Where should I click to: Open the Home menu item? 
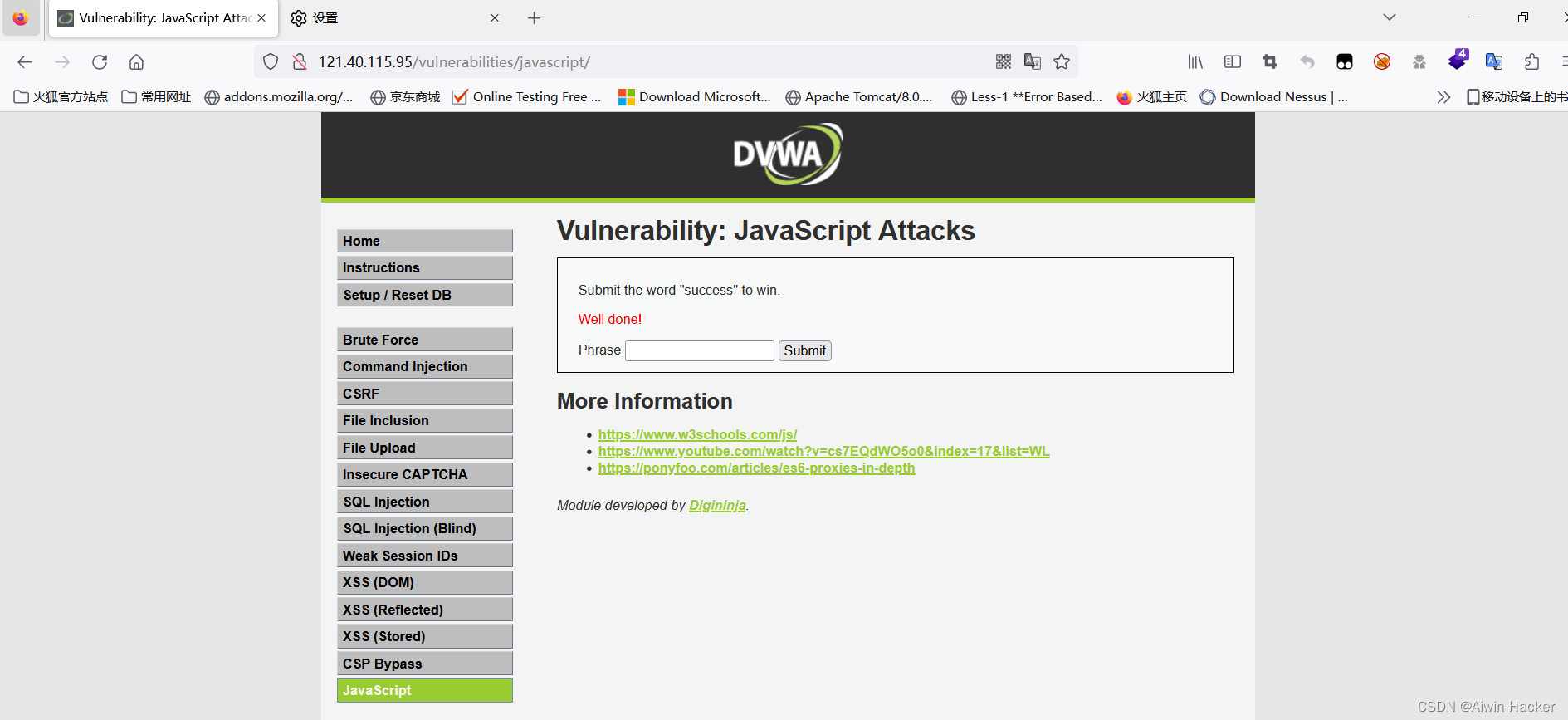point(425,241)
